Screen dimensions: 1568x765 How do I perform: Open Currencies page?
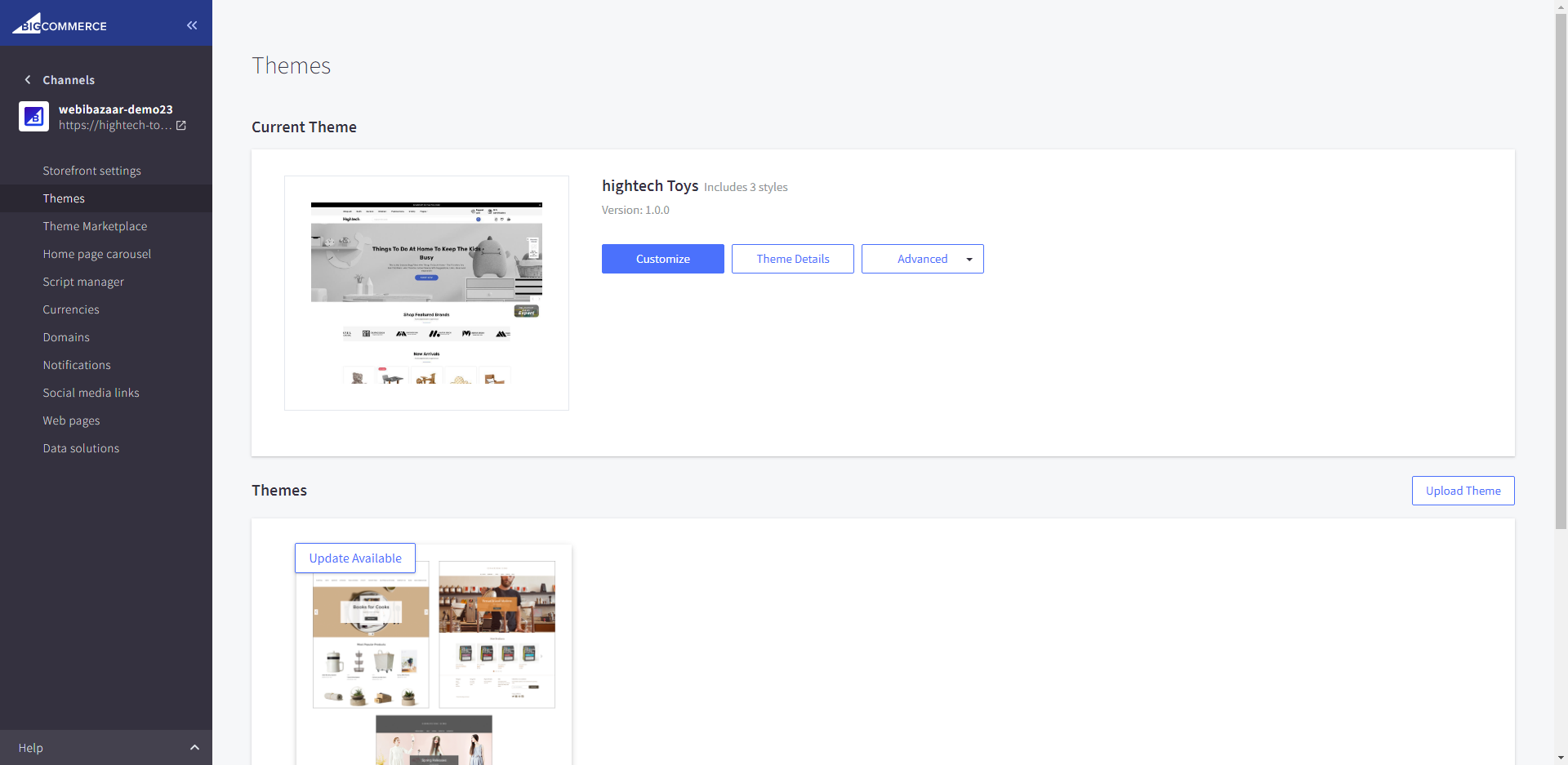coord(71,309)
